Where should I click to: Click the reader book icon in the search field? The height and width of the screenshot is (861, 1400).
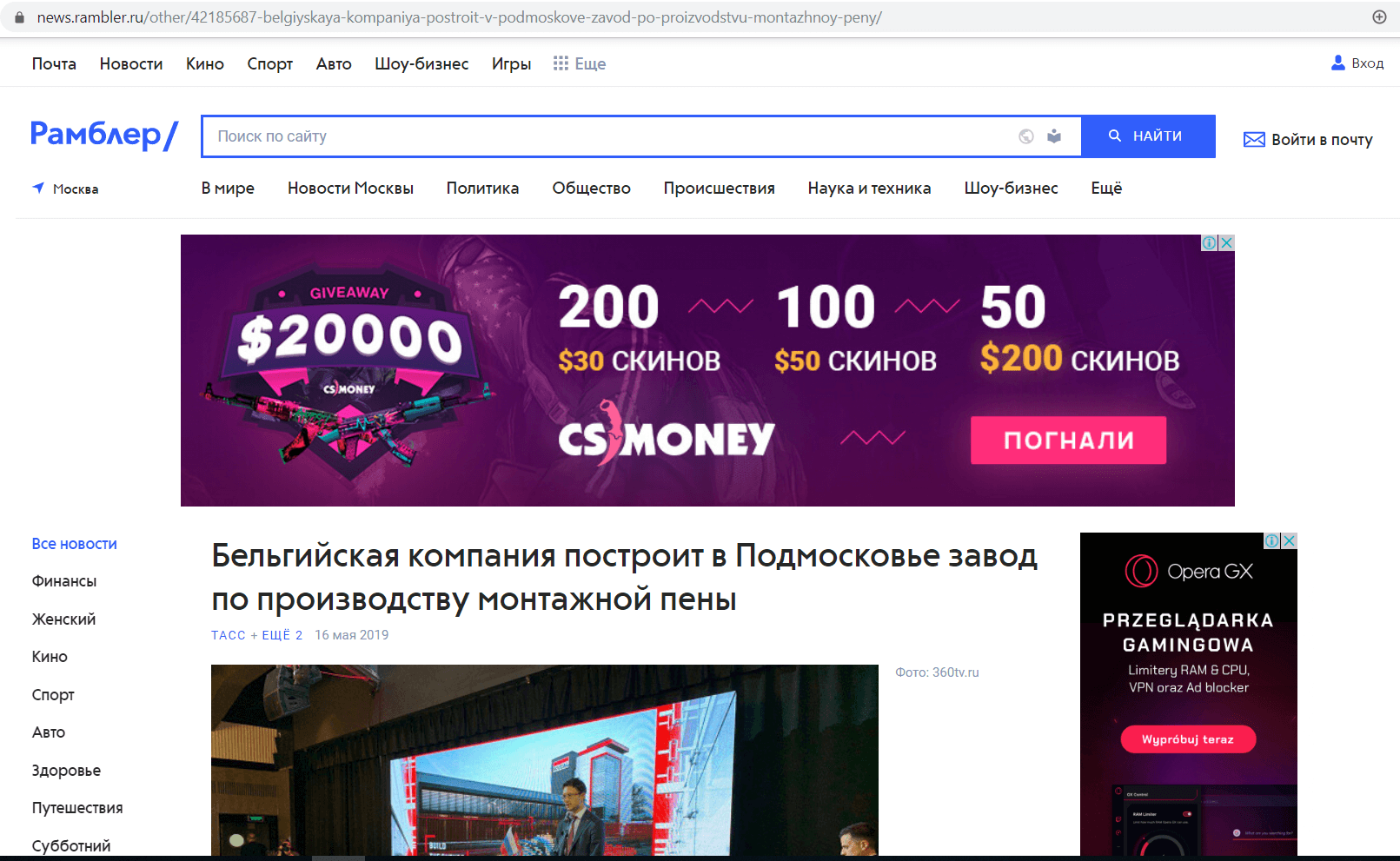1054,136
